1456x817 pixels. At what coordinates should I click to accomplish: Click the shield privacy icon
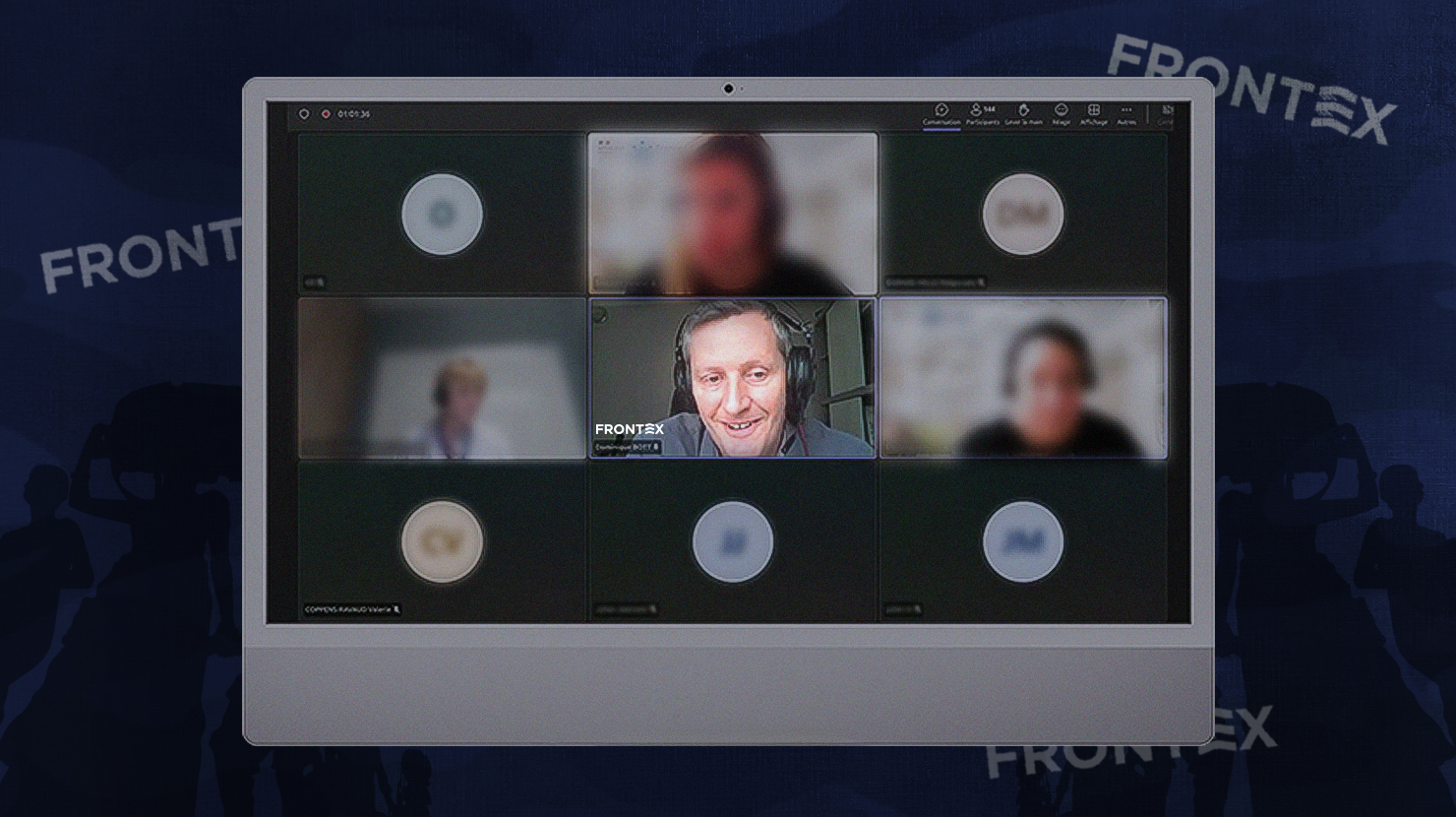point(304,114)
